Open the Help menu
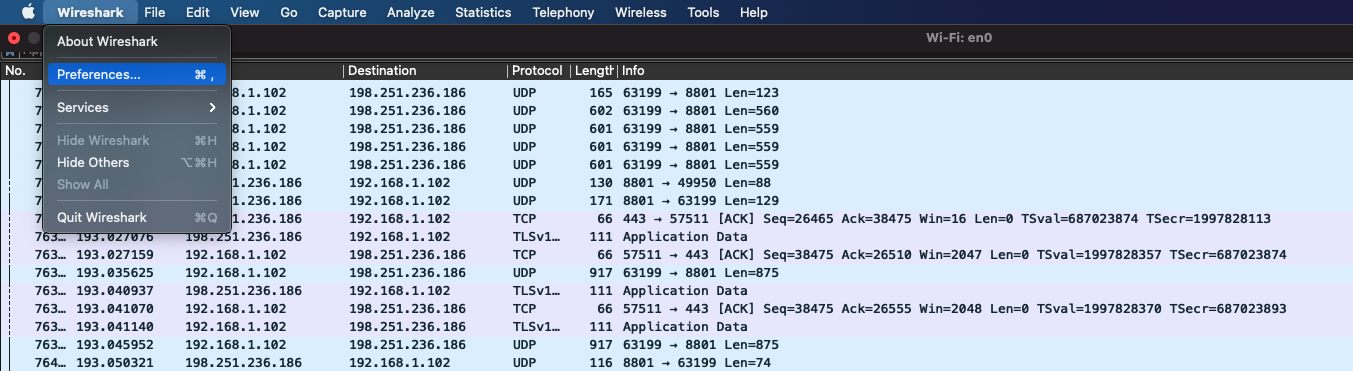Viewport: 1353px width, 371px height. (x=753, y=12)
